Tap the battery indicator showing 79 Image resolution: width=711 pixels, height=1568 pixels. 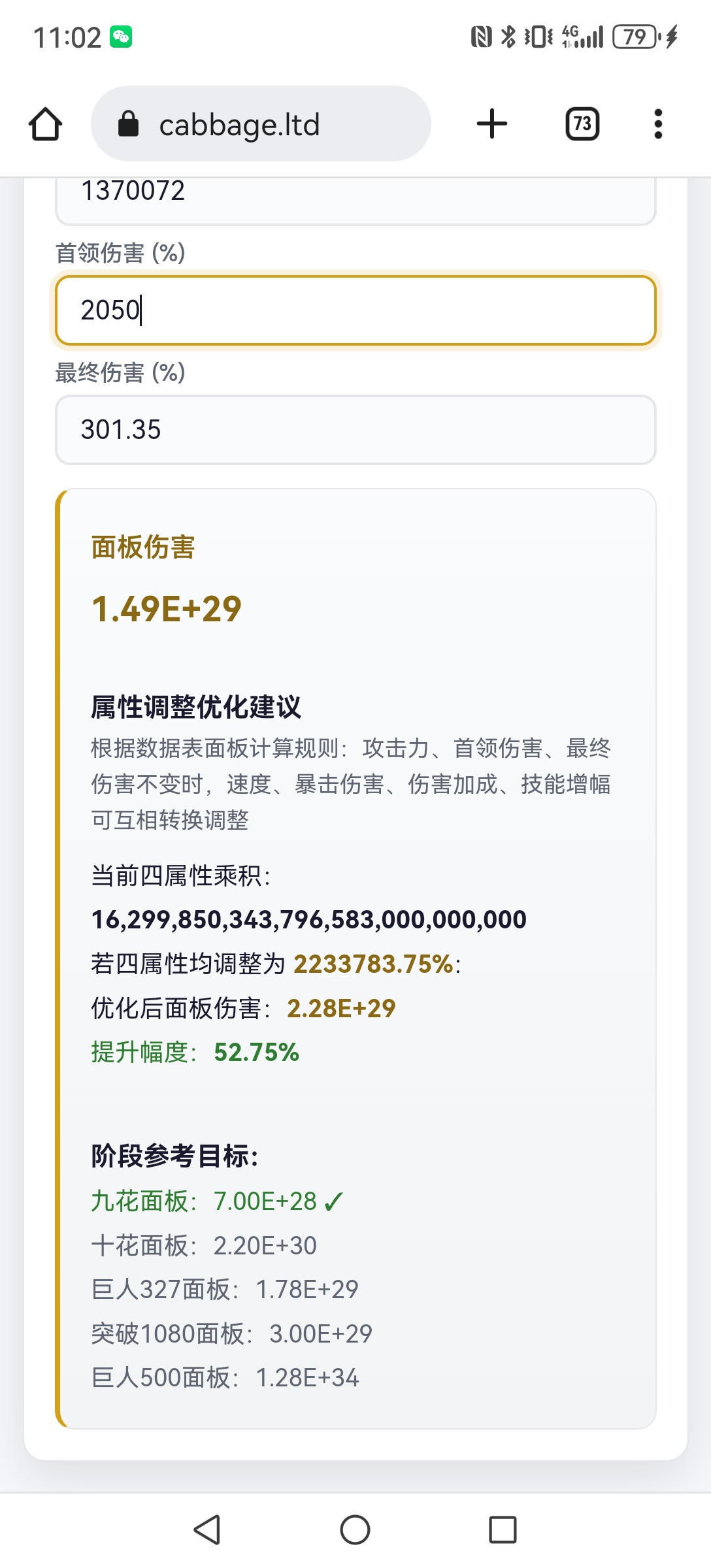point(636,37)
